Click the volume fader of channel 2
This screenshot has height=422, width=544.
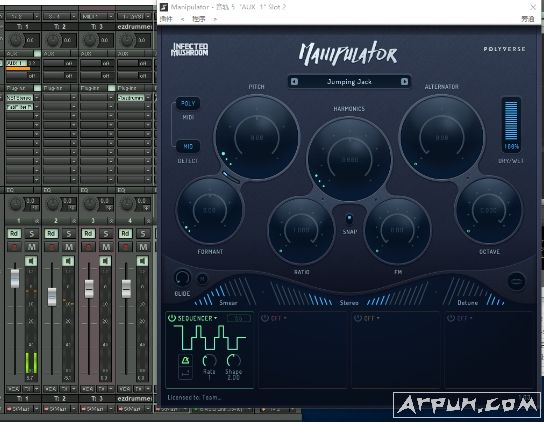coord(52,297)
